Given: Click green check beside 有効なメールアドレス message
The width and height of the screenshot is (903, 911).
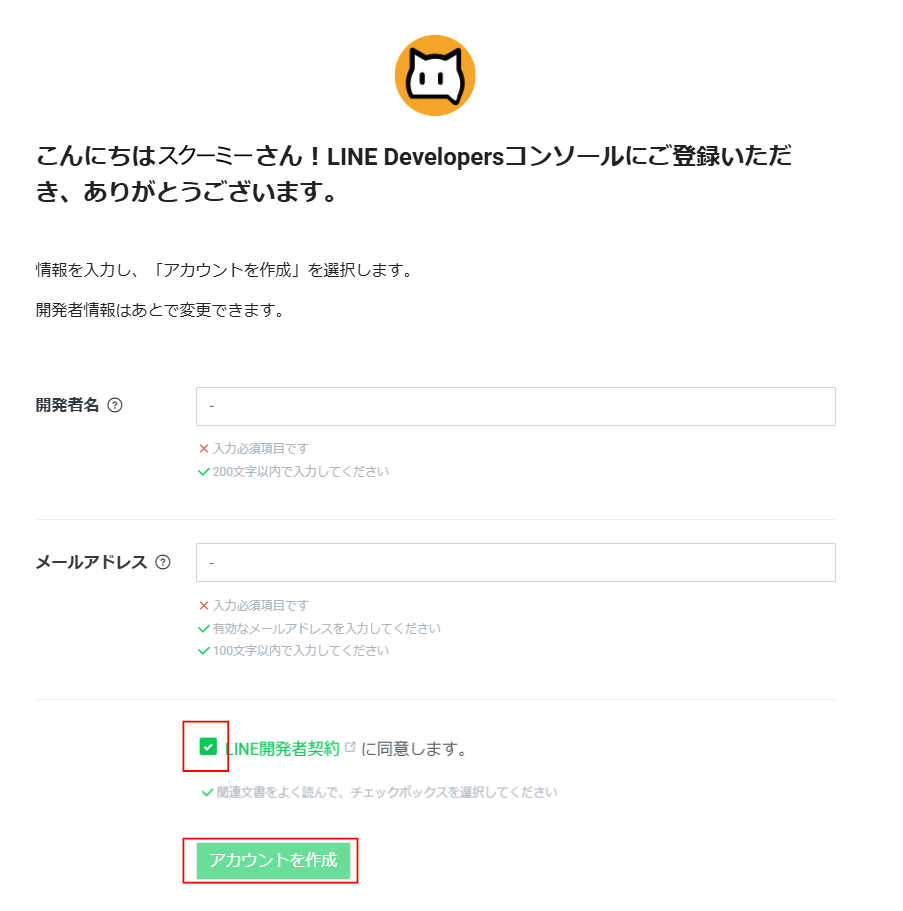Looking at the screenshot, I should [x=203, y=628].
